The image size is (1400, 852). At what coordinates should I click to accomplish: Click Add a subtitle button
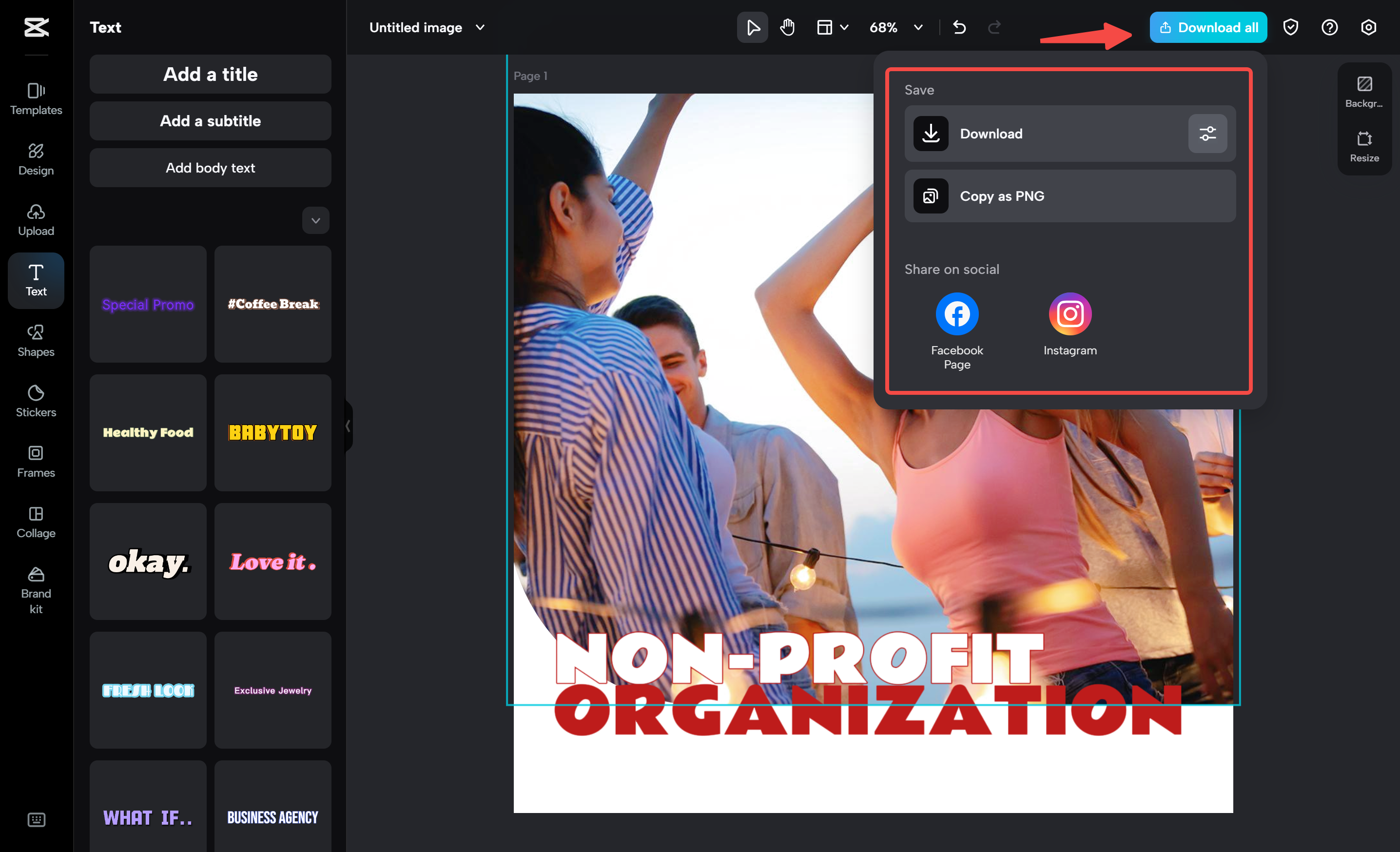tap(210, 121)
